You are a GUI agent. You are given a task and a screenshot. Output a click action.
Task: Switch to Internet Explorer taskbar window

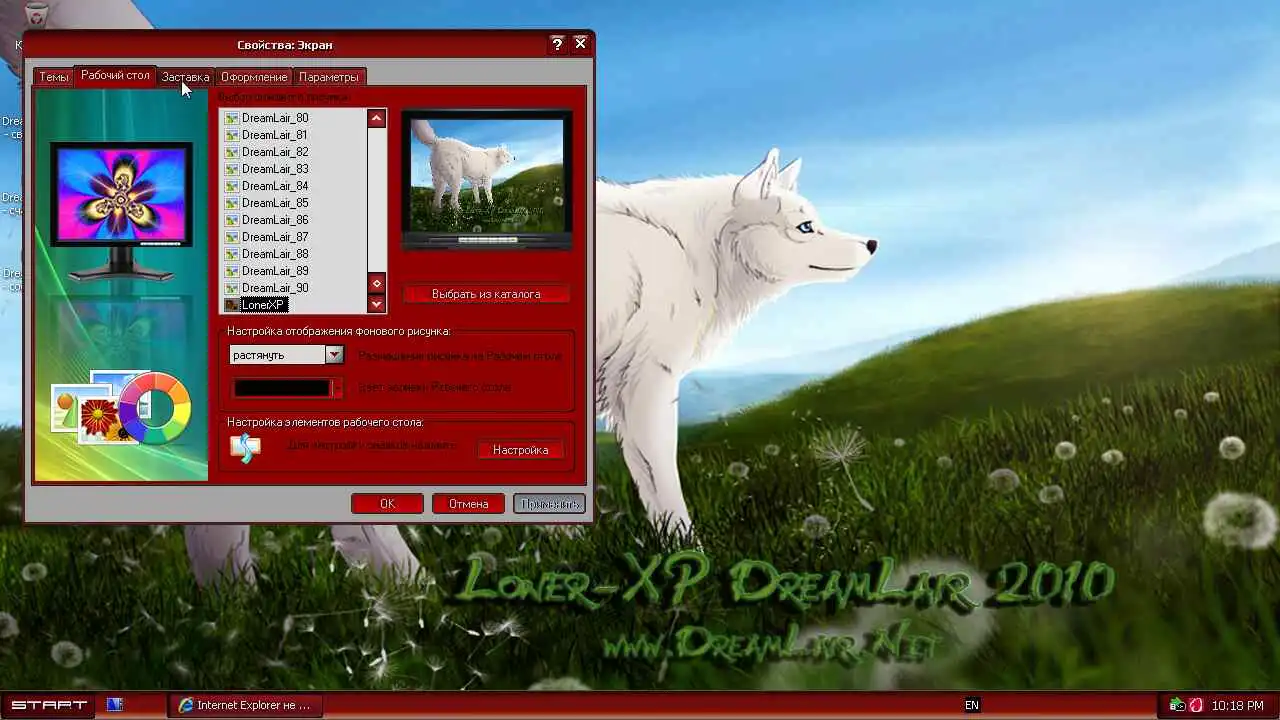(x=245, y=705)
